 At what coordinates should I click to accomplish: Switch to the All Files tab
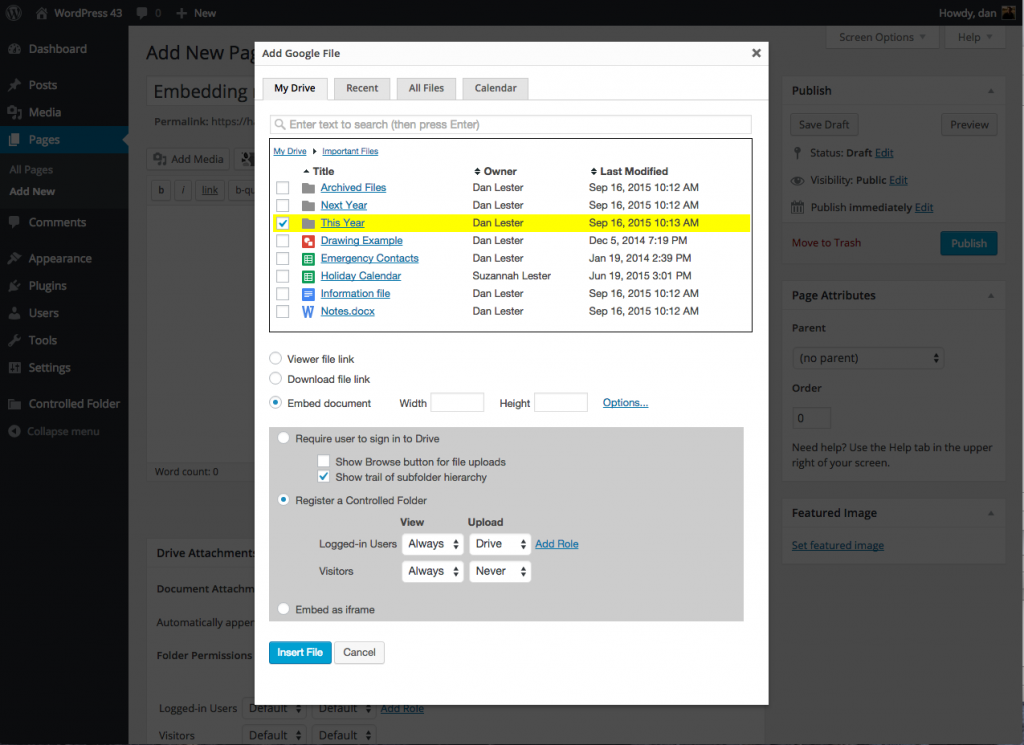point(426,88)
